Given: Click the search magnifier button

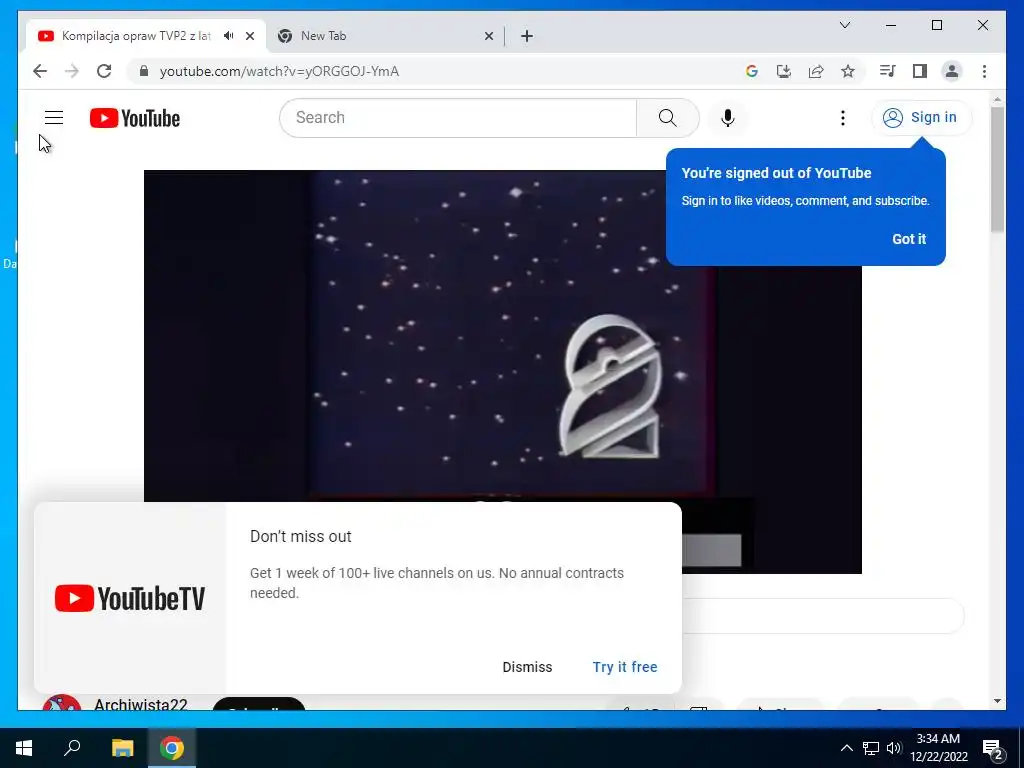Looking at the screenshot, I should (667, 118).
